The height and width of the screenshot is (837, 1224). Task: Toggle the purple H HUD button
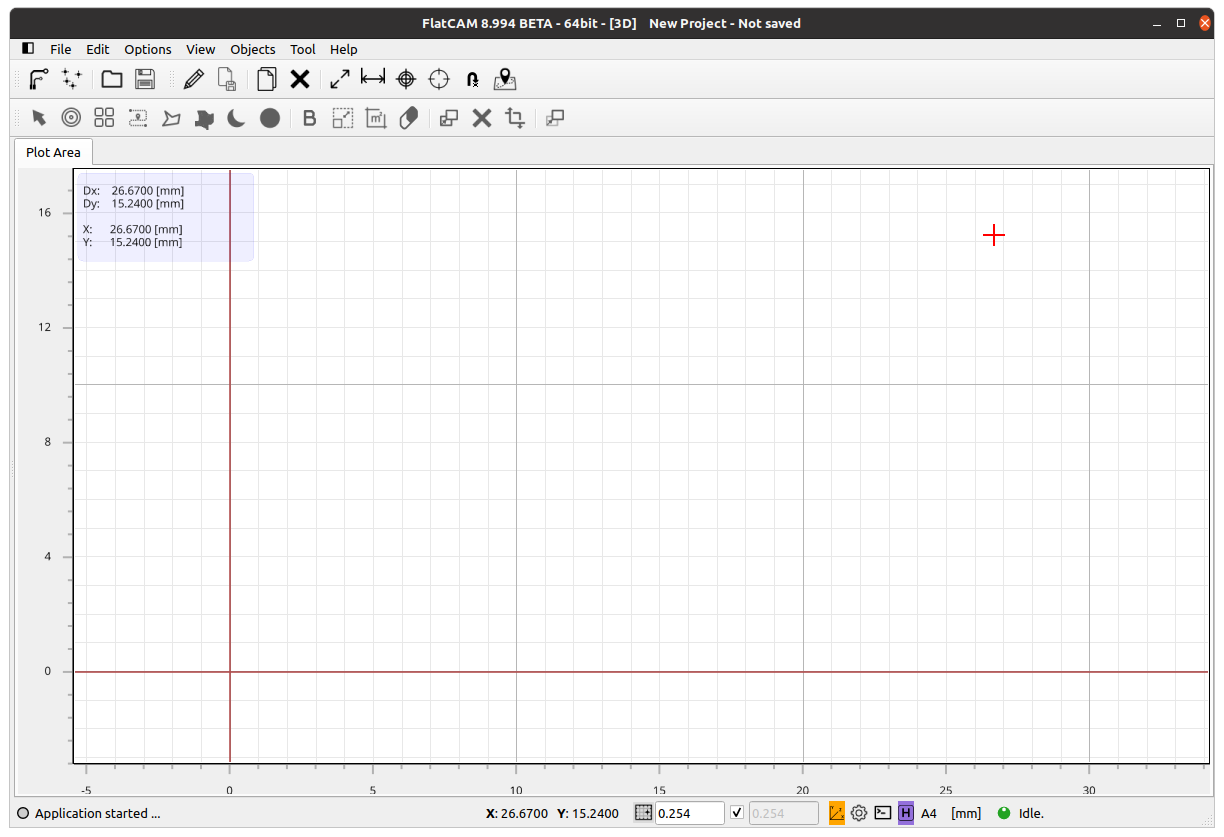click(906, 813)
